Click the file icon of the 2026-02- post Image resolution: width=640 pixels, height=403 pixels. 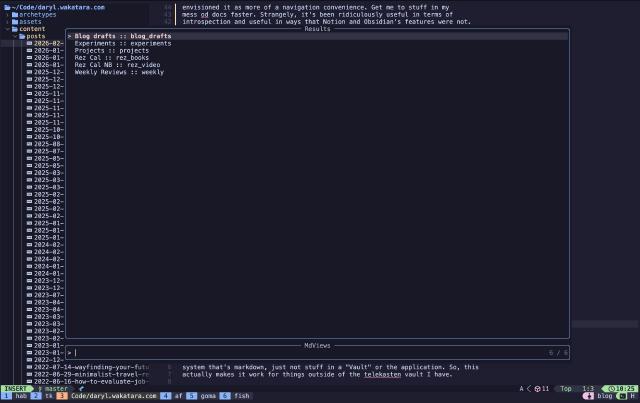29,43
